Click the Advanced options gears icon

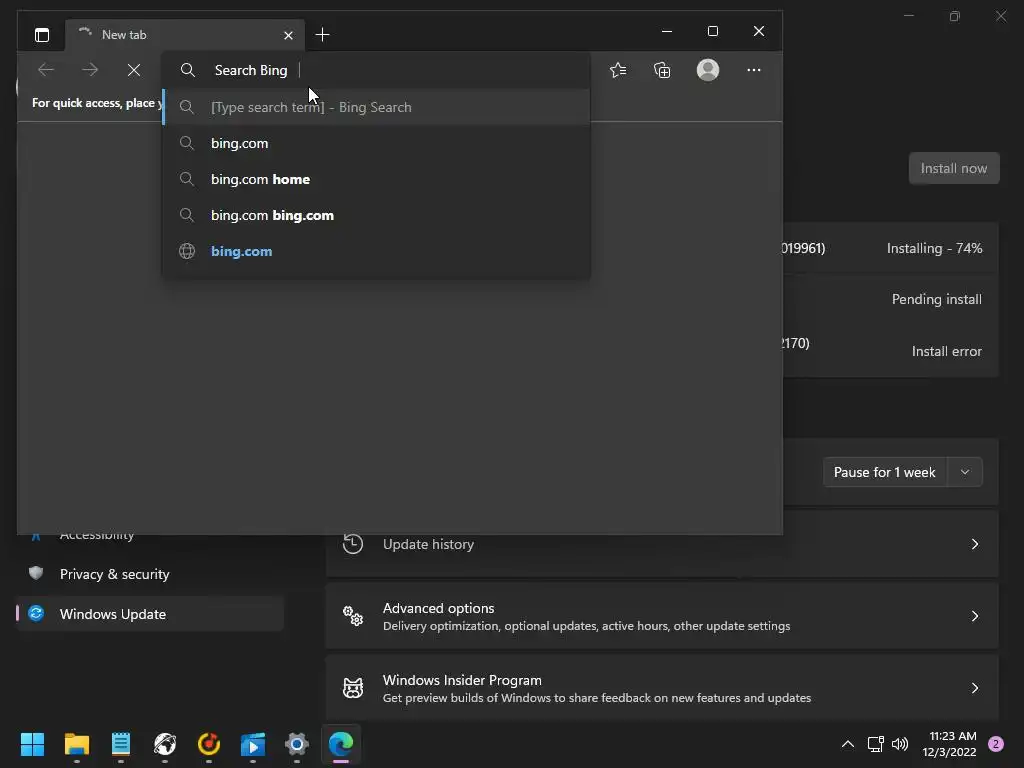[x=353, y=616]
